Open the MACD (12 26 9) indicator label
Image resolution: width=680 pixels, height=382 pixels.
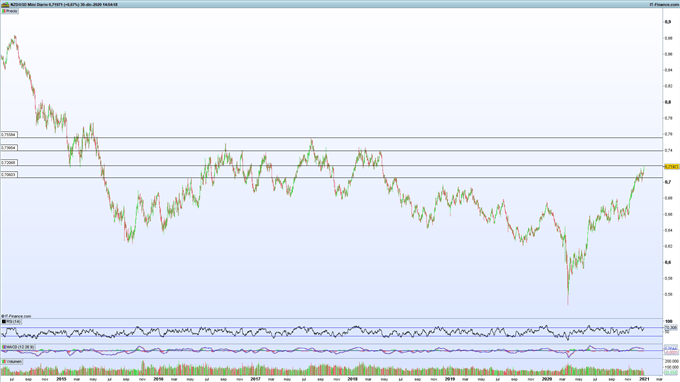[18, 347]
